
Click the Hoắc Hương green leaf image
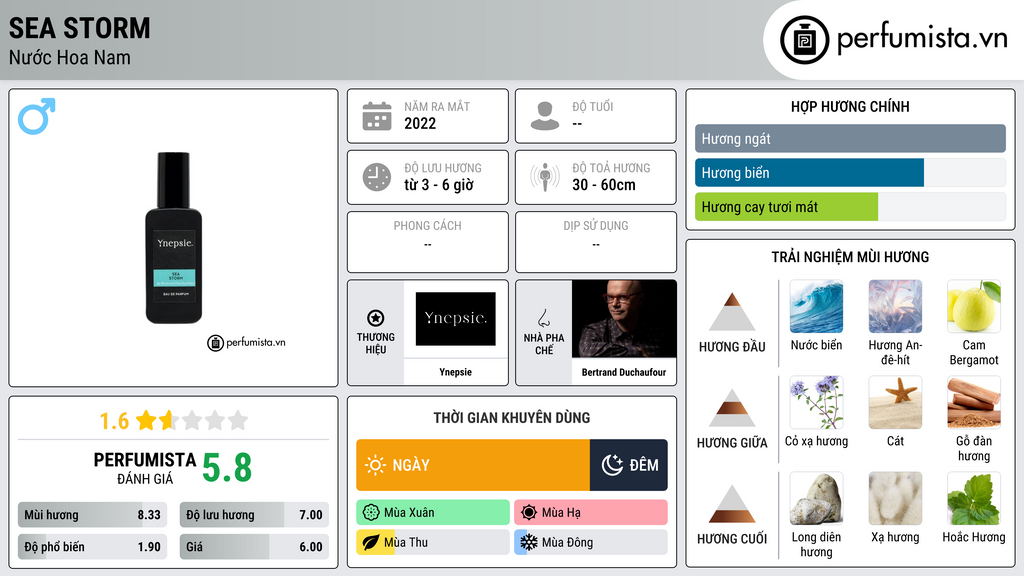click(x=974, y=498)
